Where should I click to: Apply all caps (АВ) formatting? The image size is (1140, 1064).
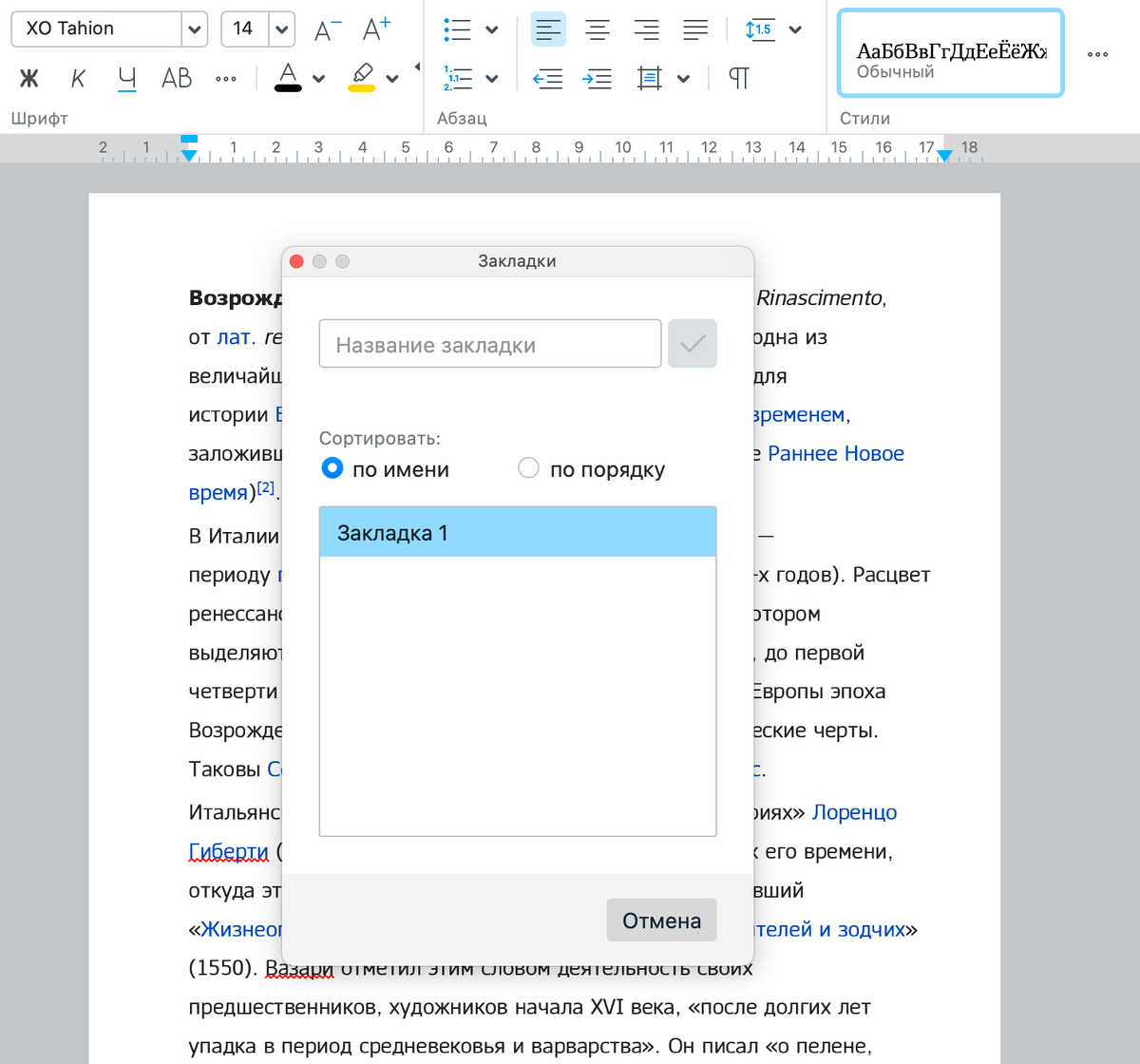177,79
